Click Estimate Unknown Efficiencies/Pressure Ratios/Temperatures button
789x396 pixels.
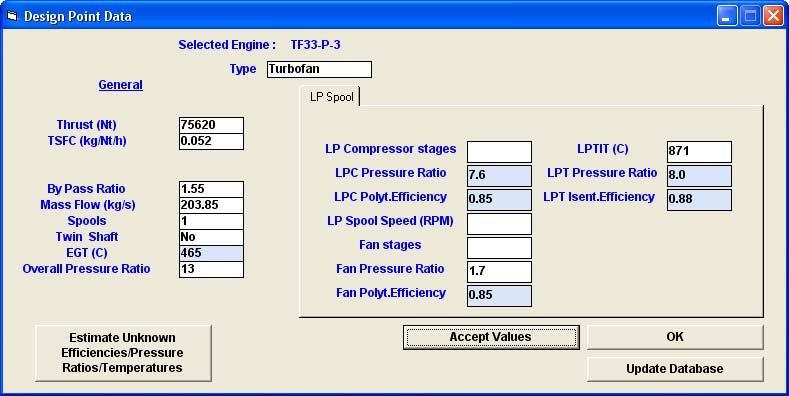pyautogui.click(x=123, y=353)
